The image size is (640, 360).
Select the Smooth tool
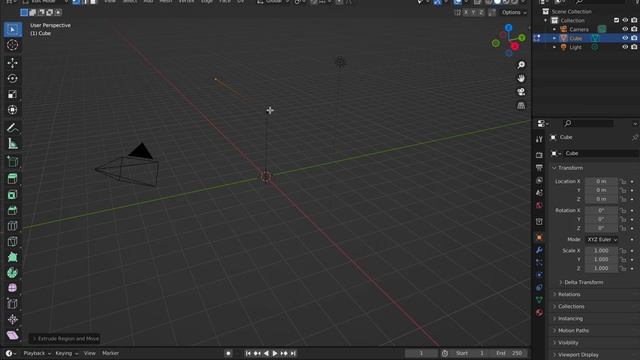[13, 288]
